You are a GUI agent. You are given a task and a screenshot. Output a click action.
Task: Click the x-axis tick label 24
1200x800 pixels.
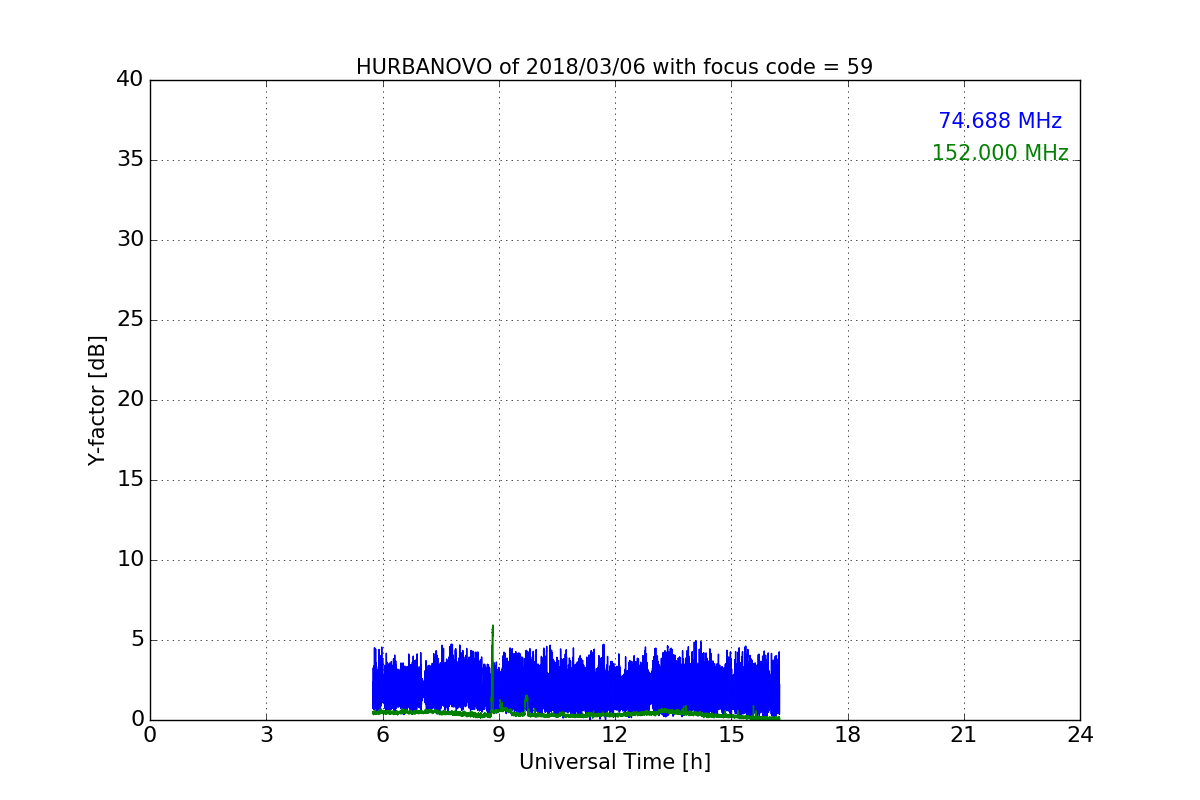tap(1080, 735)
